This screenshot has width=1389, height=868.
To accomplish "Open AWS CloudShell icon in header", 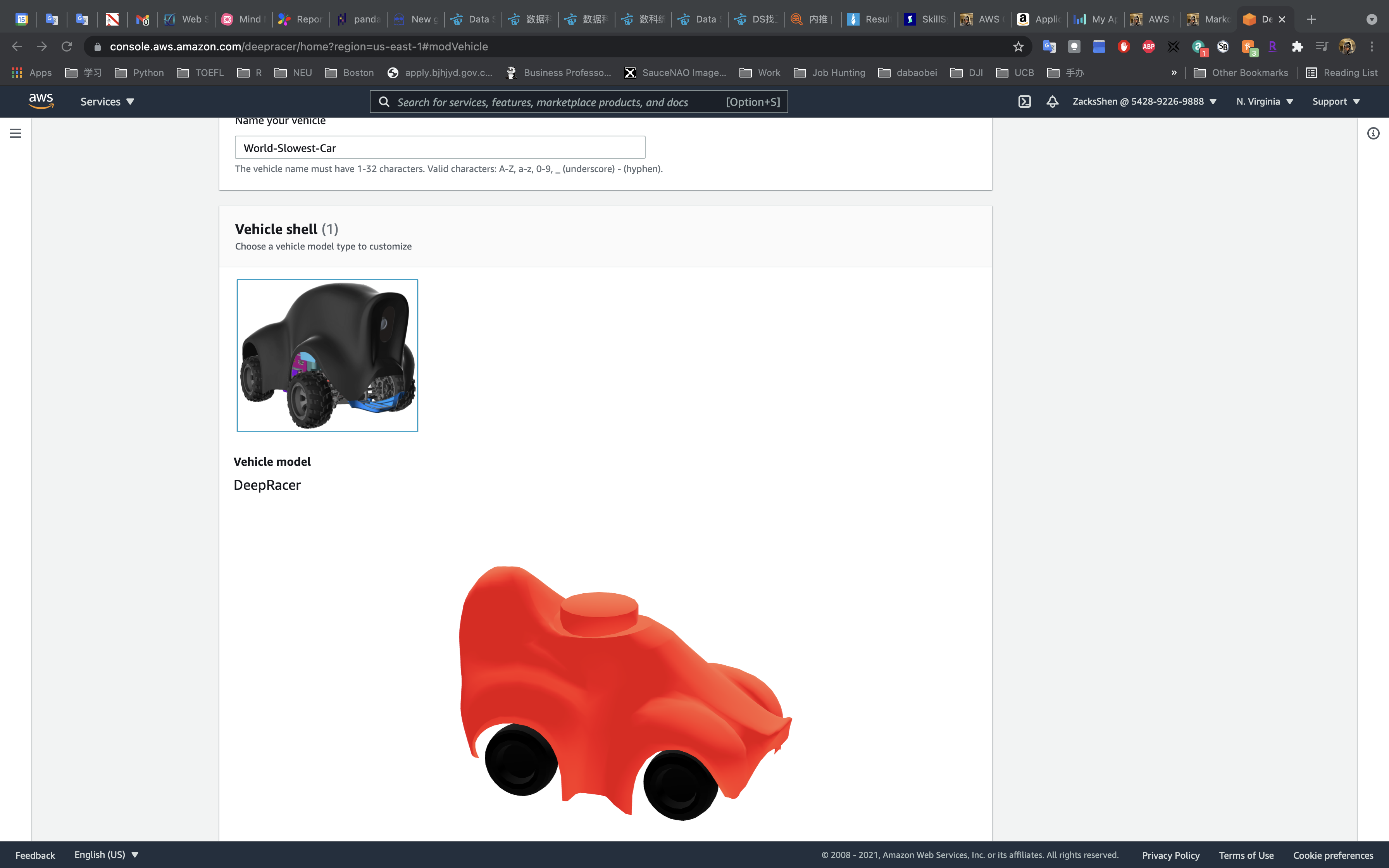I will (x=1025, y=102).
